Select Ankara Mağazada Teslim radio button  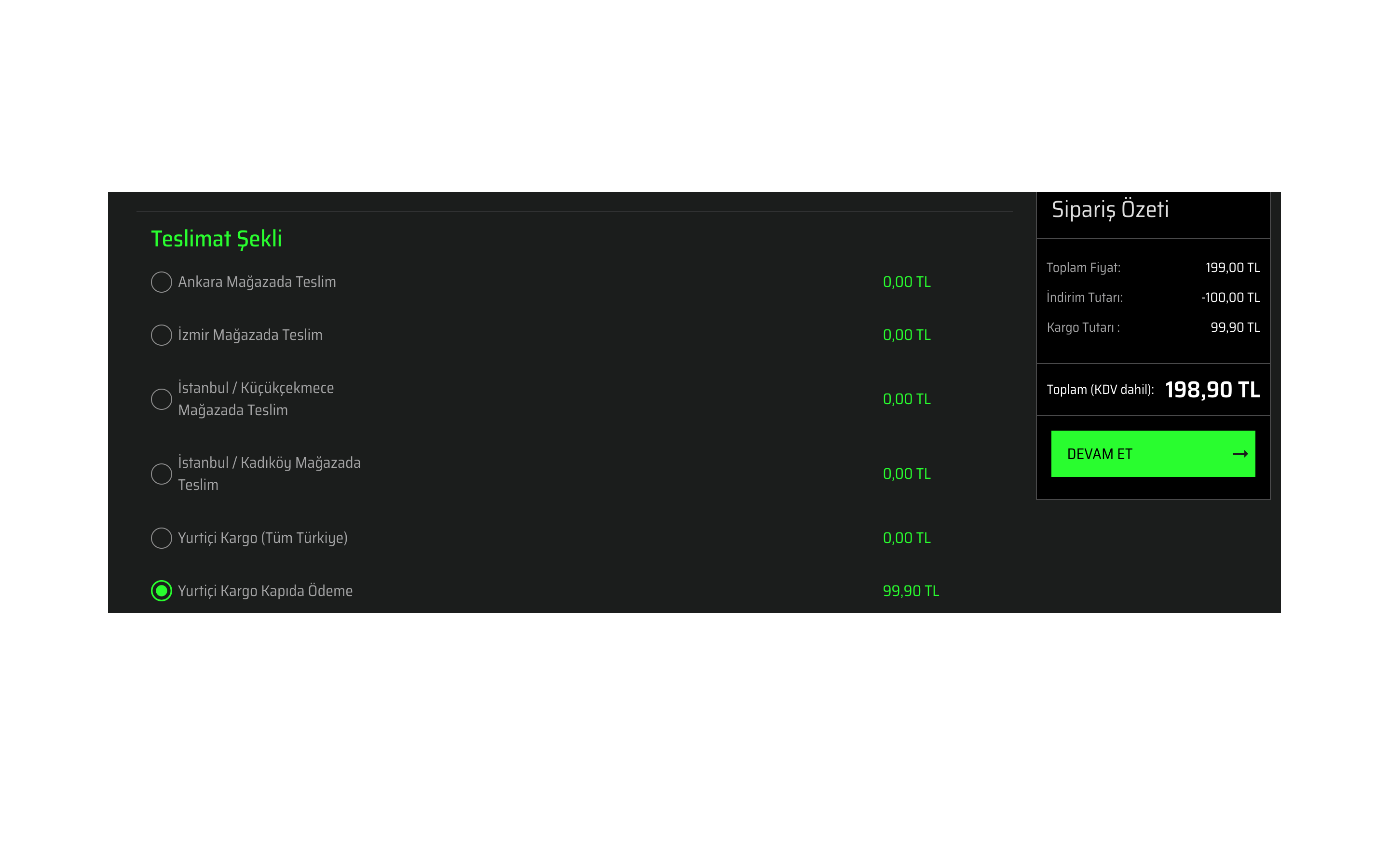161,282
